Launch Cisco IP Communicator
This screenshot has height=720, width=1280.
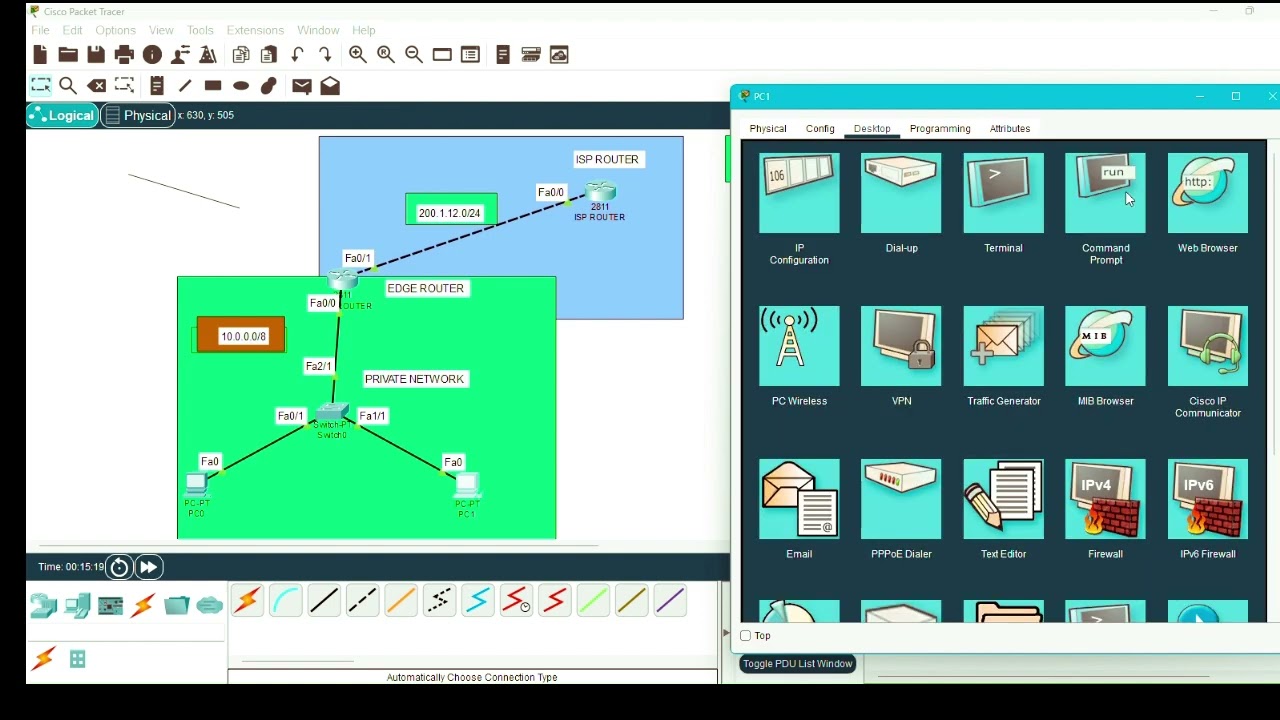click(x=1207, y=346)
